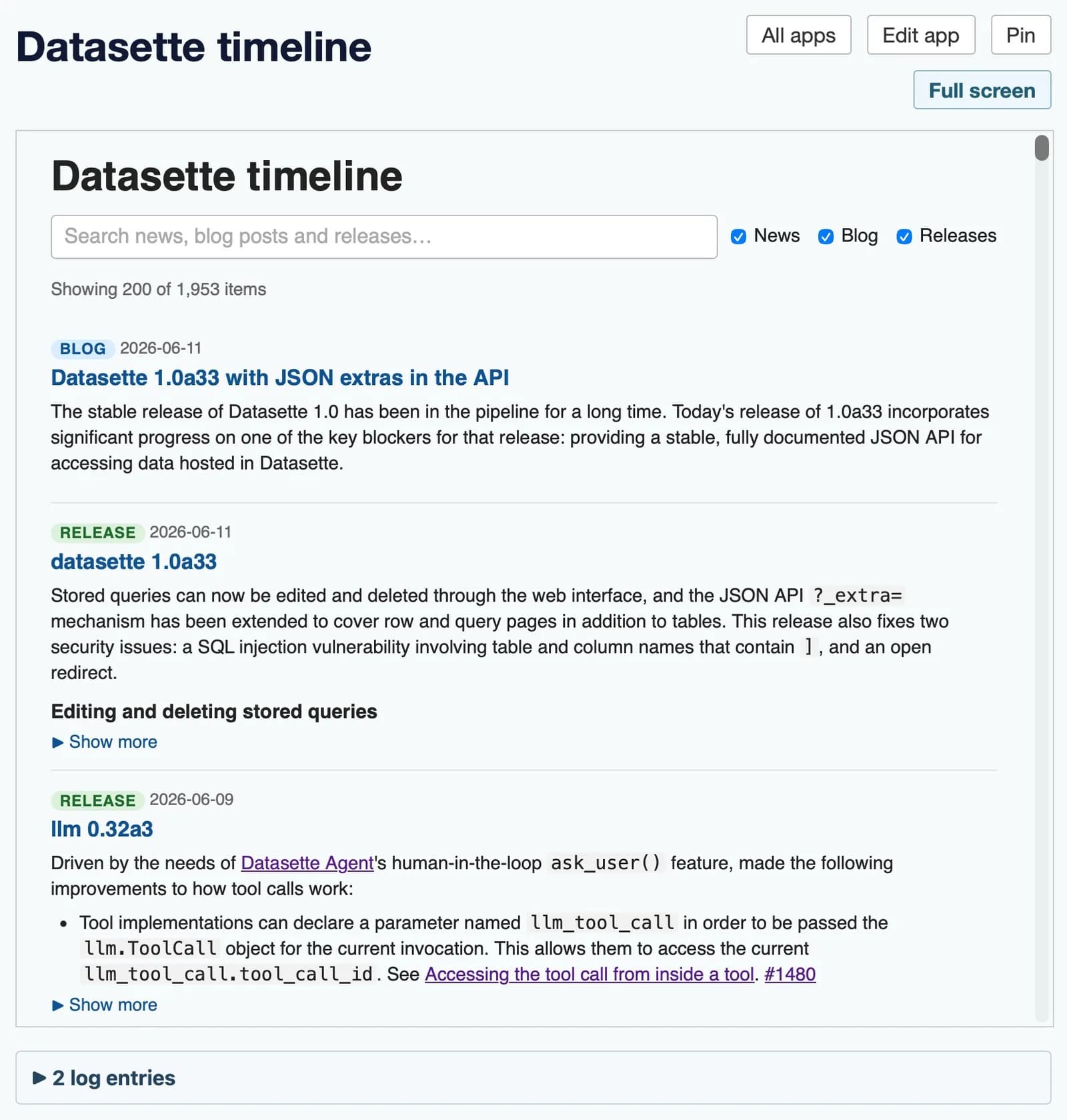Click the llm_tool_call.tool_call_id code text
This screenshot has width=1067, height=1120.
(x=229, y=974)
